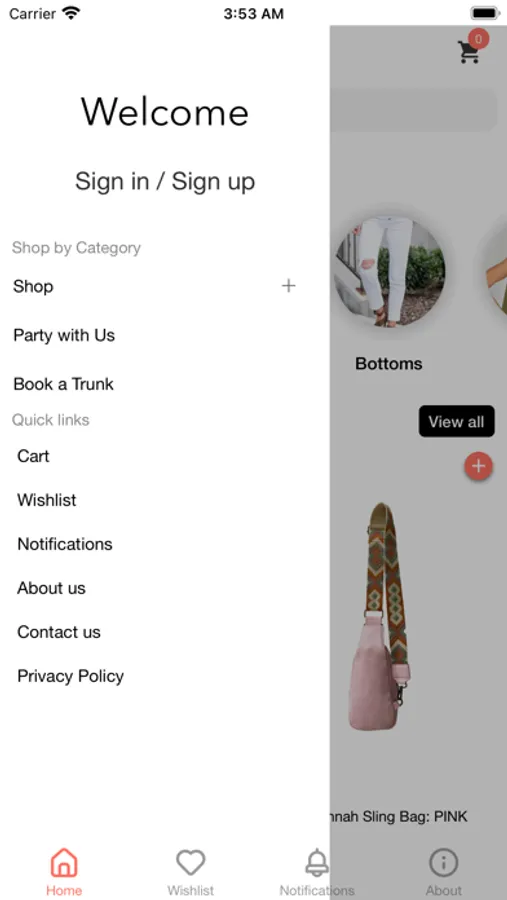This screenshot has height=900, width=507.
Task: Click the View all button
Action: [x=456, y=421]
